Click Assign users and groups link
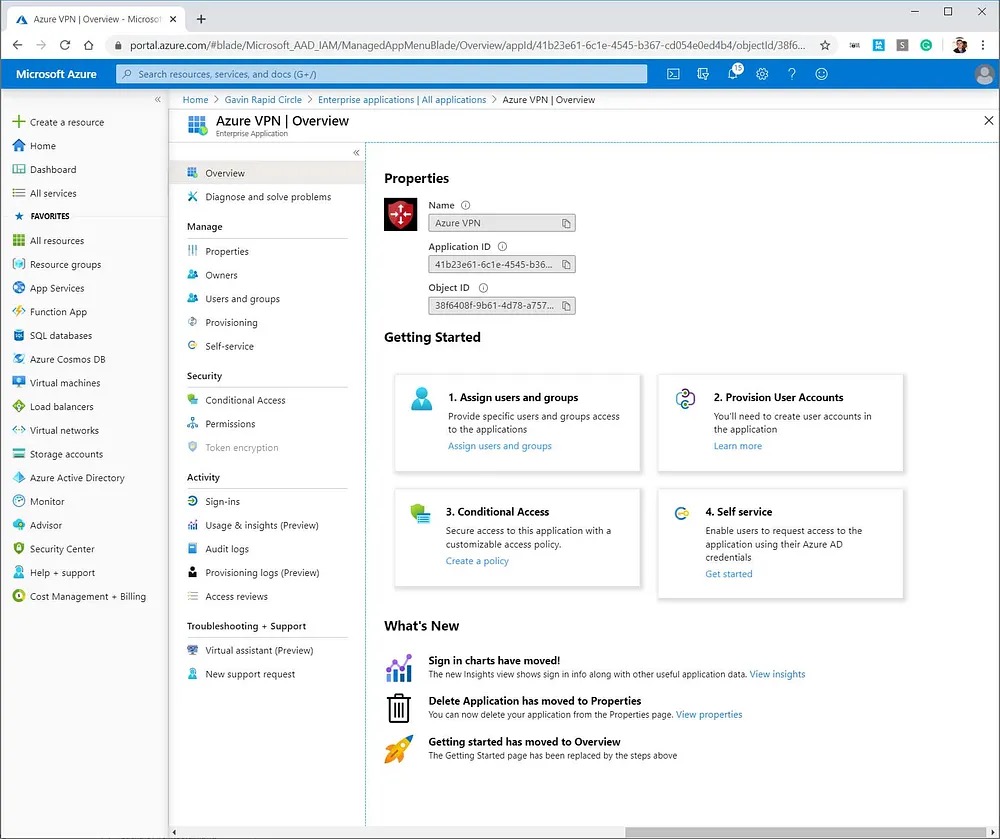Image resolution: width=1000 pixels, height=839 pixels. coord(499,446)
